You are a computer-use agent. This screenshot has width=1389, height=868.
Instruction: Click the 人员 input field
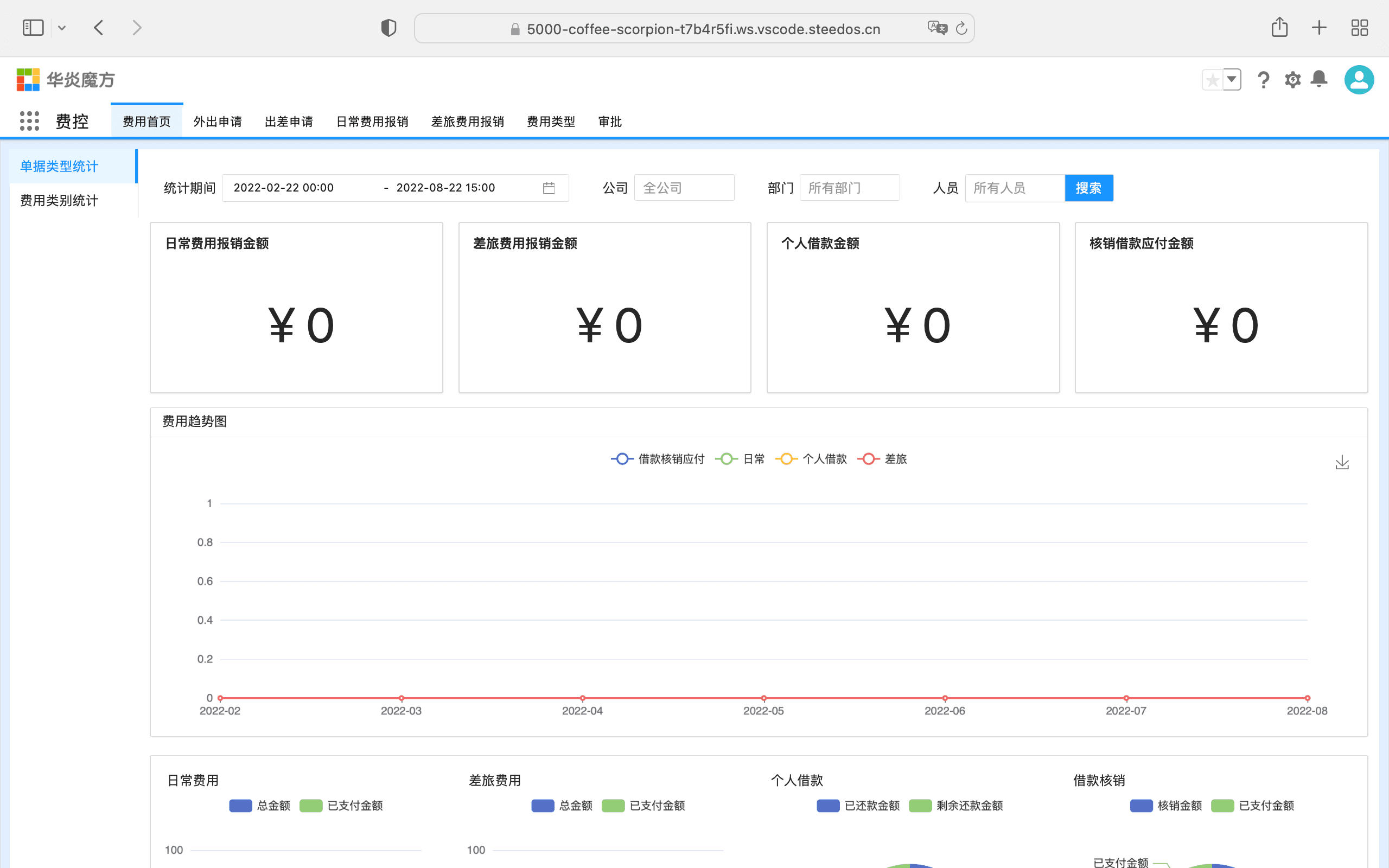click(x=1014, y=188)
